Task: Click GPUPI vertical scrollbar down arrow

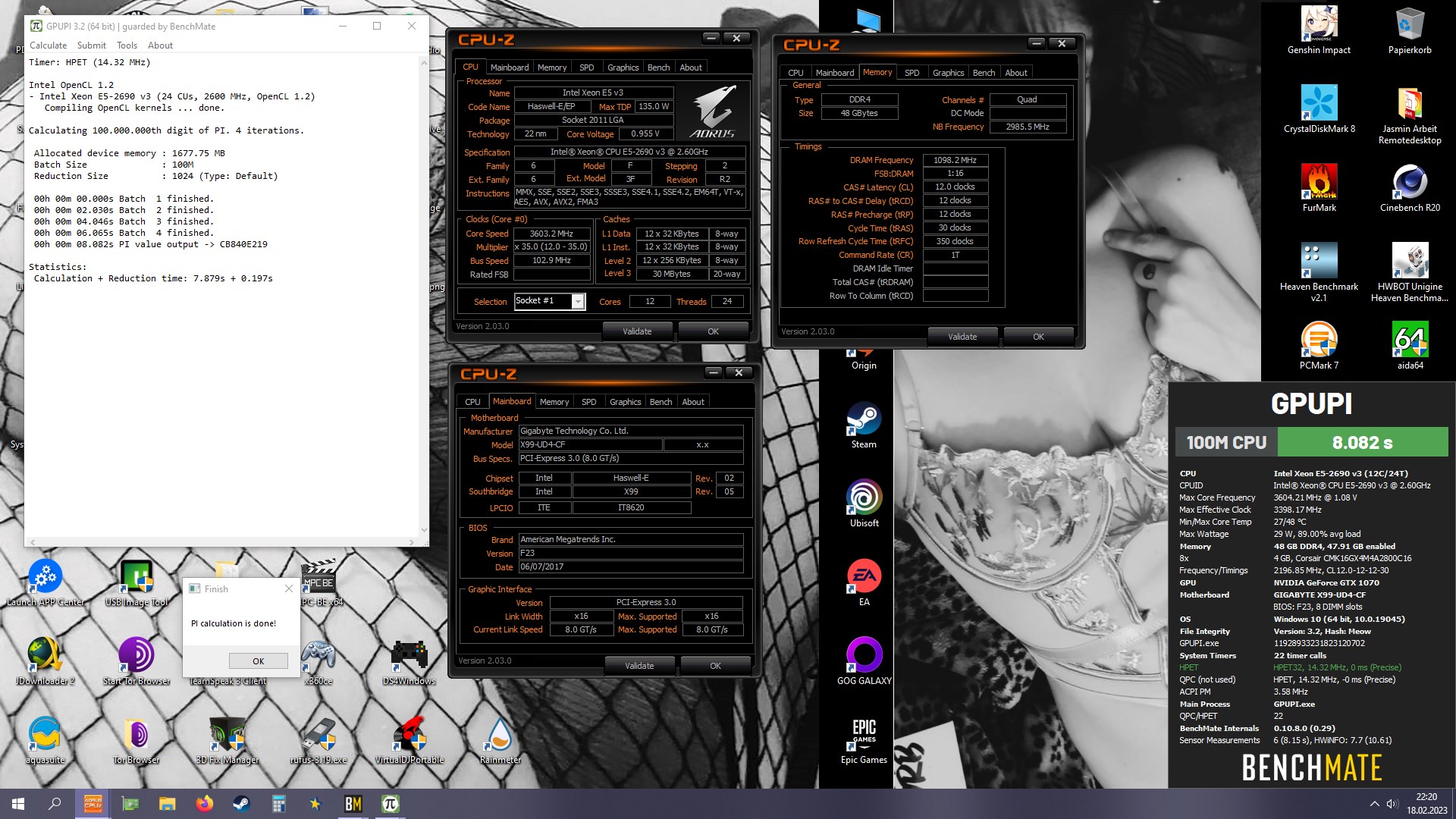Action: 424,530
